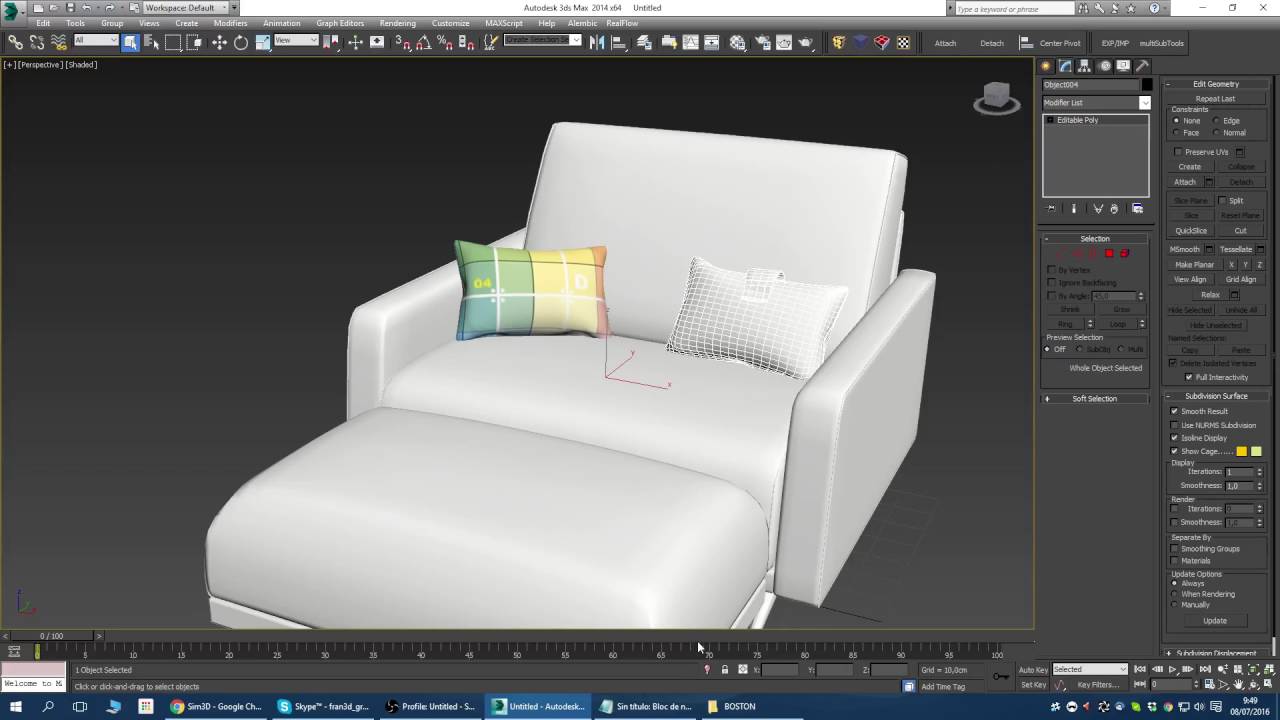Select the Polygon sub-object level icon

pos(1109,254)
